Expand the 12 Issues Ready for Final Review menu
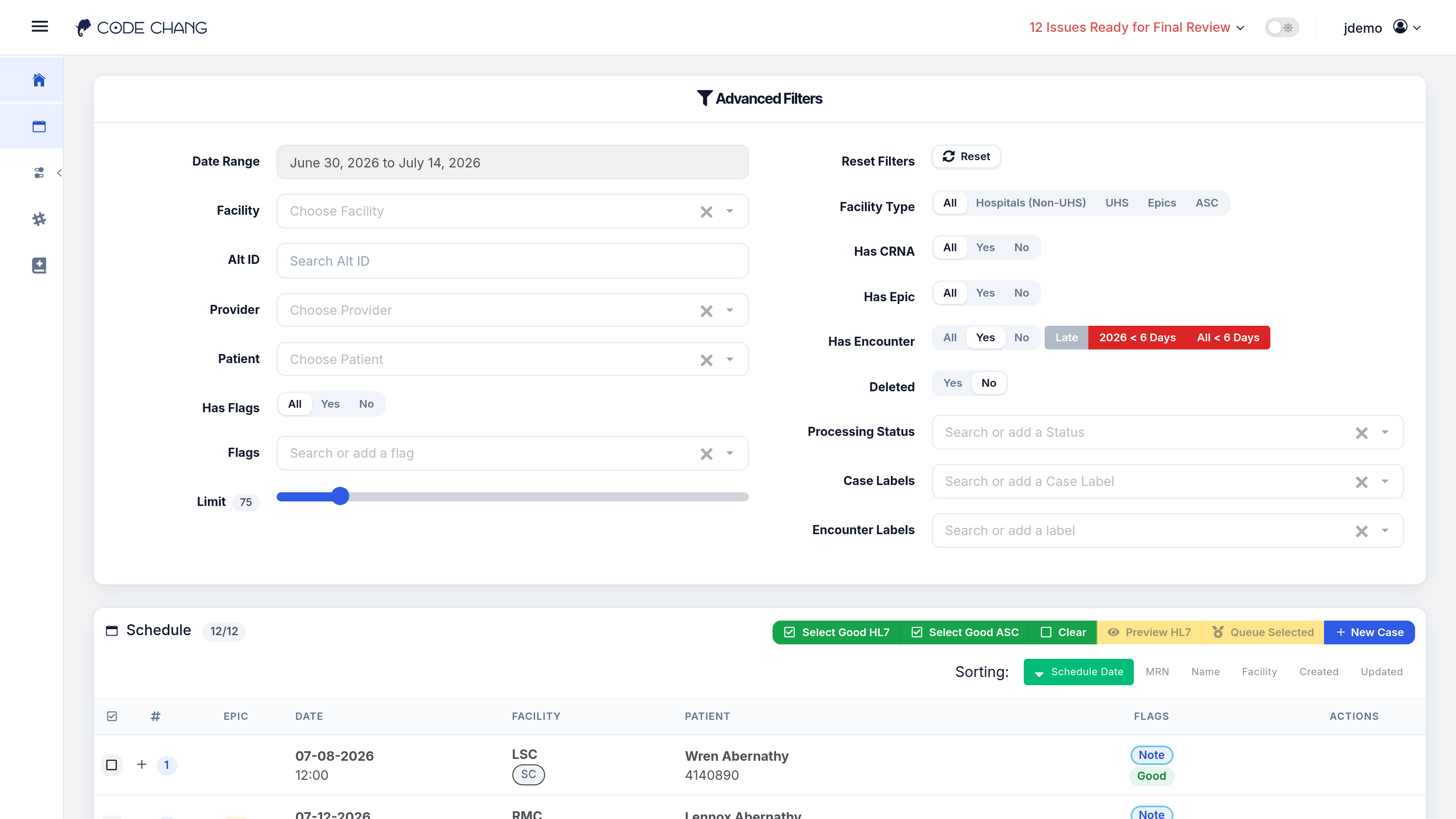 click(1136, 27)
